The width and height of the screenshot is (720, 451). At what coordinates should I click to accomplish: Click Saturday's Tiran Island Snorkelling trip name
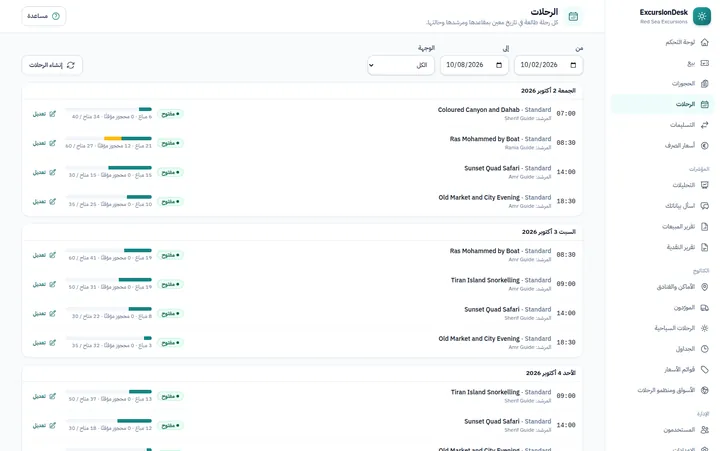(485, 280)
